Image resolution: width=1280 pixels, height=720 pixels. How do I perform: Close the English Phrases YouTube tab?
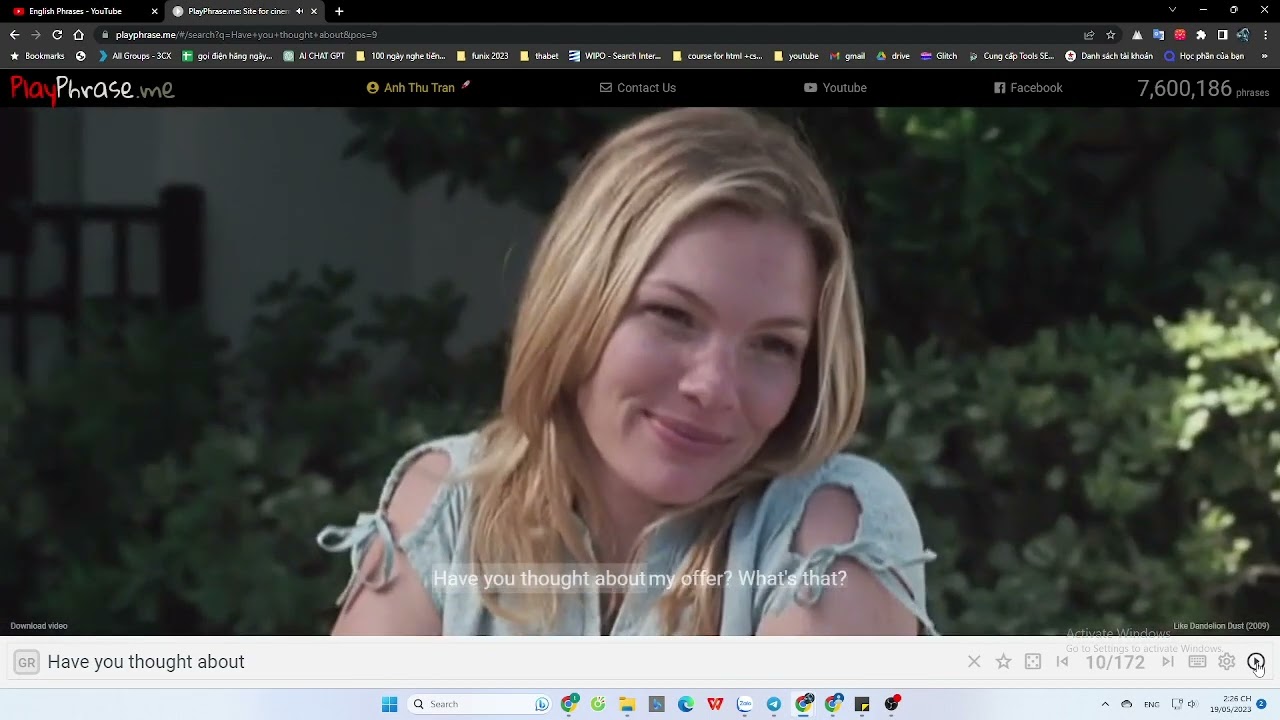(x=154, y=11)
